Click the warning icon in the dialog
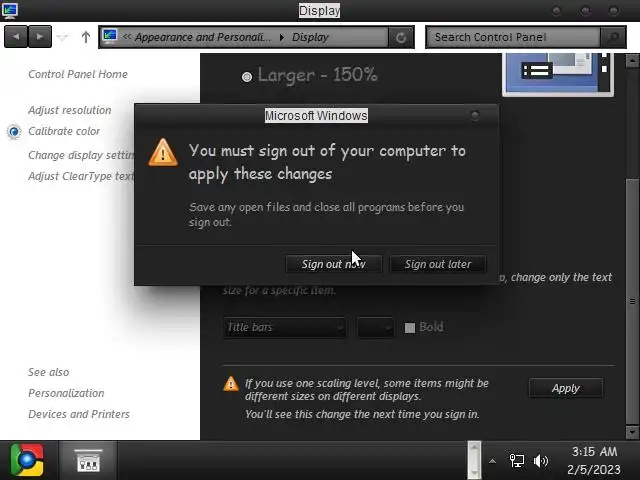Screen dimensions: 640x480 (163, 152)
